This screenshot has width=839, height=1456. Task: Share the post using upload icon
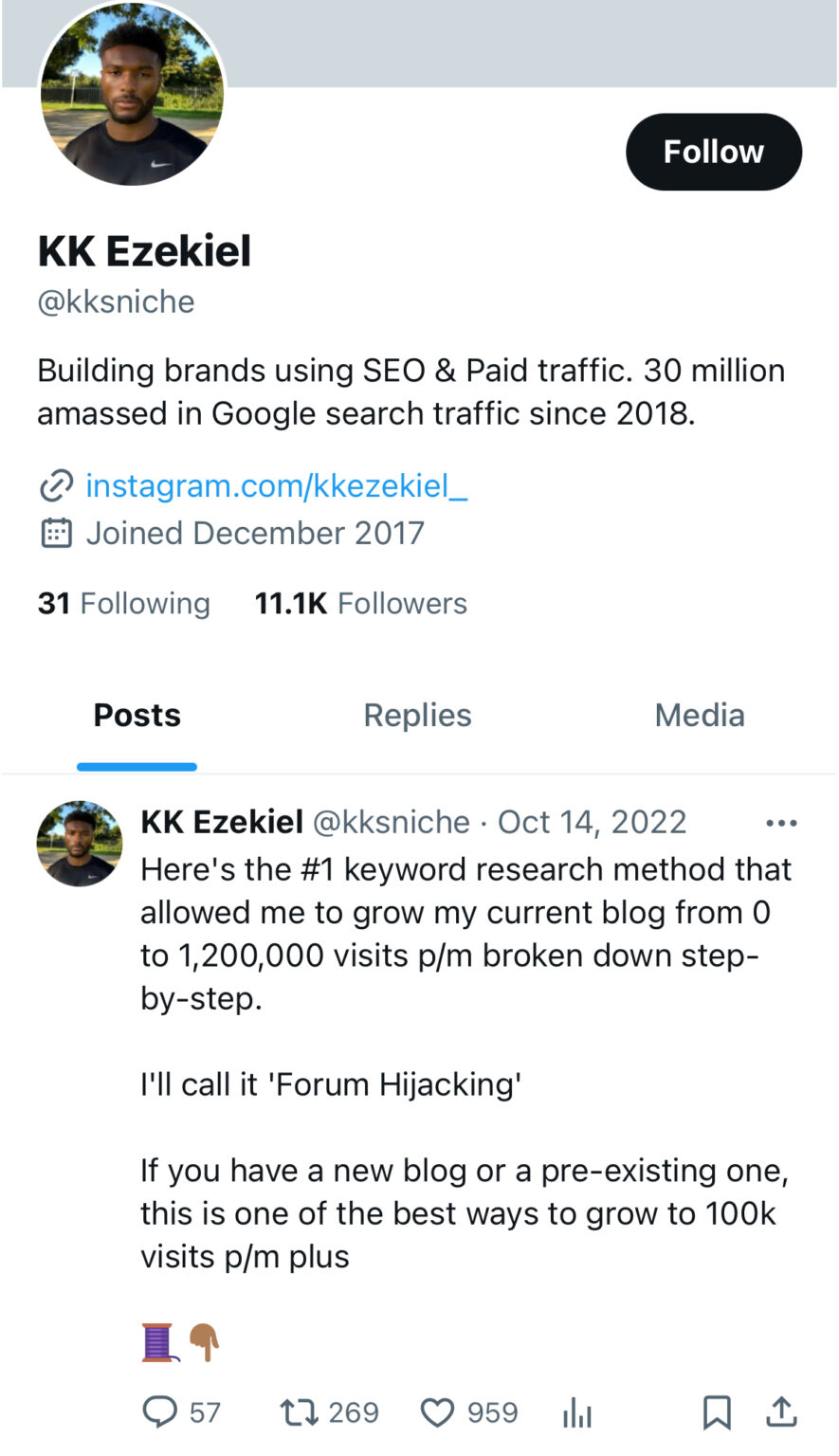[781, 1412]
